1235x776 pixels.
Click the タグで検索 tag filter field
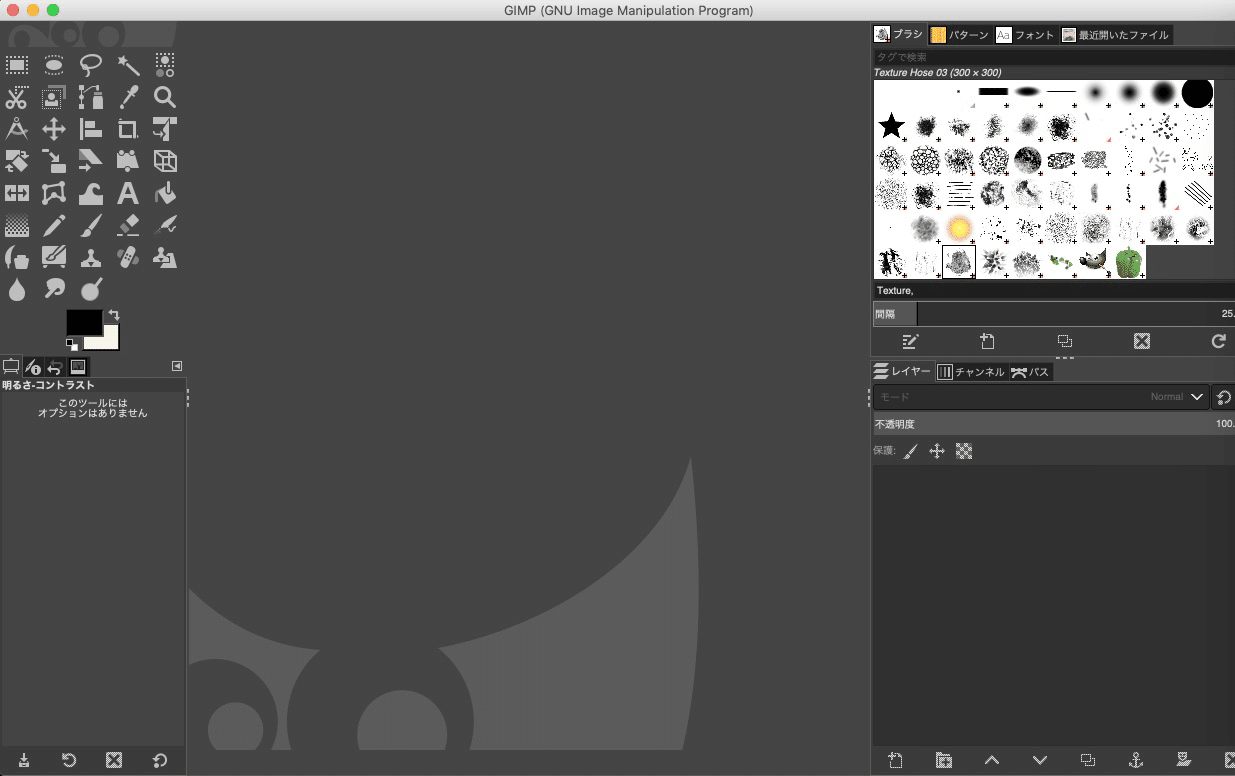click(1054, 57)
